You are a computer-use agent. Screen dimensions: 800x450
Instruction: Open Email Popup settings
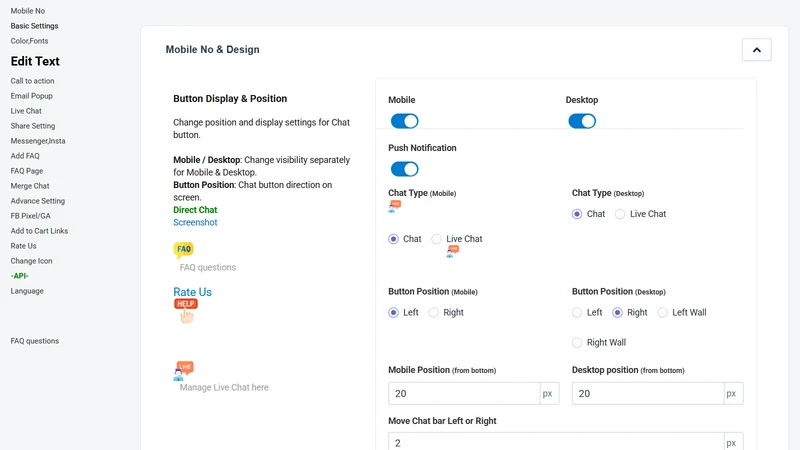[31, 96]
